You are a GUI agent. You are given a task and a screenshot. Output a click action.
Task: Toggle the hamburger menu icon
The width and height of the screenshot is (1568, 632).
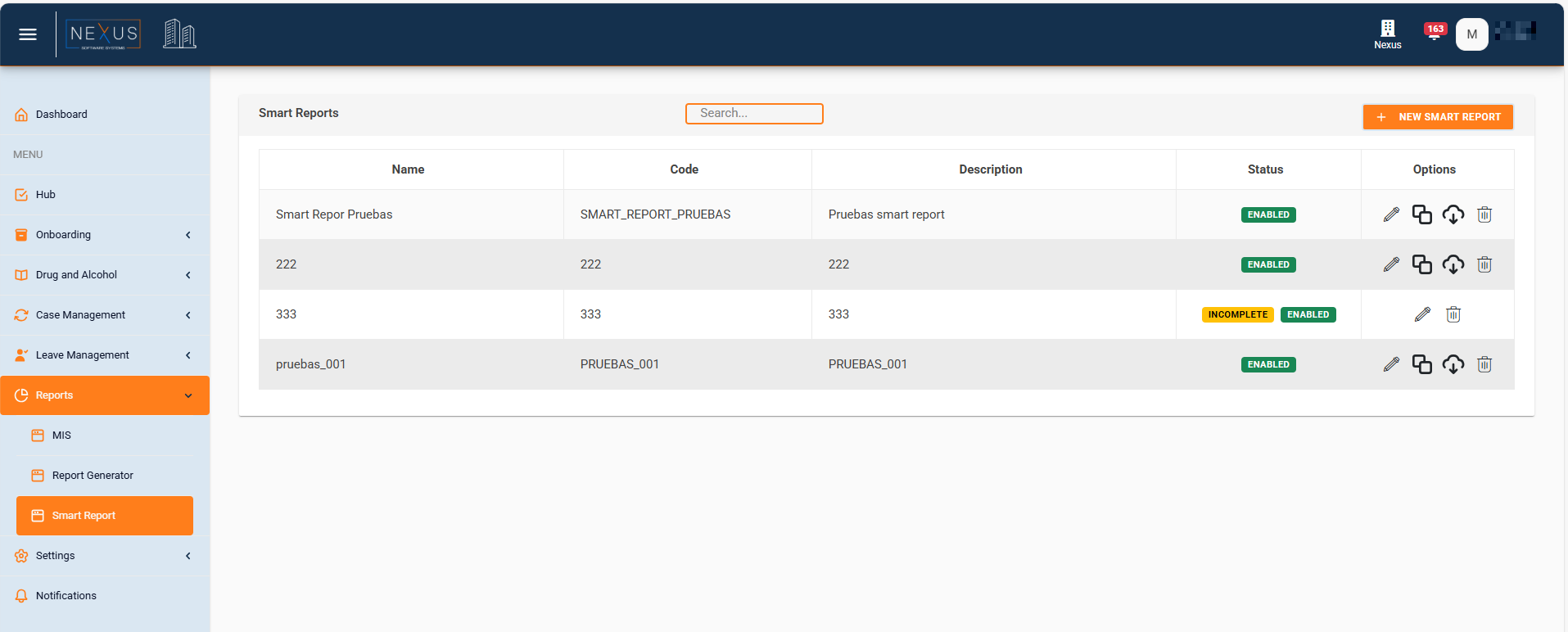coord(28,34)
